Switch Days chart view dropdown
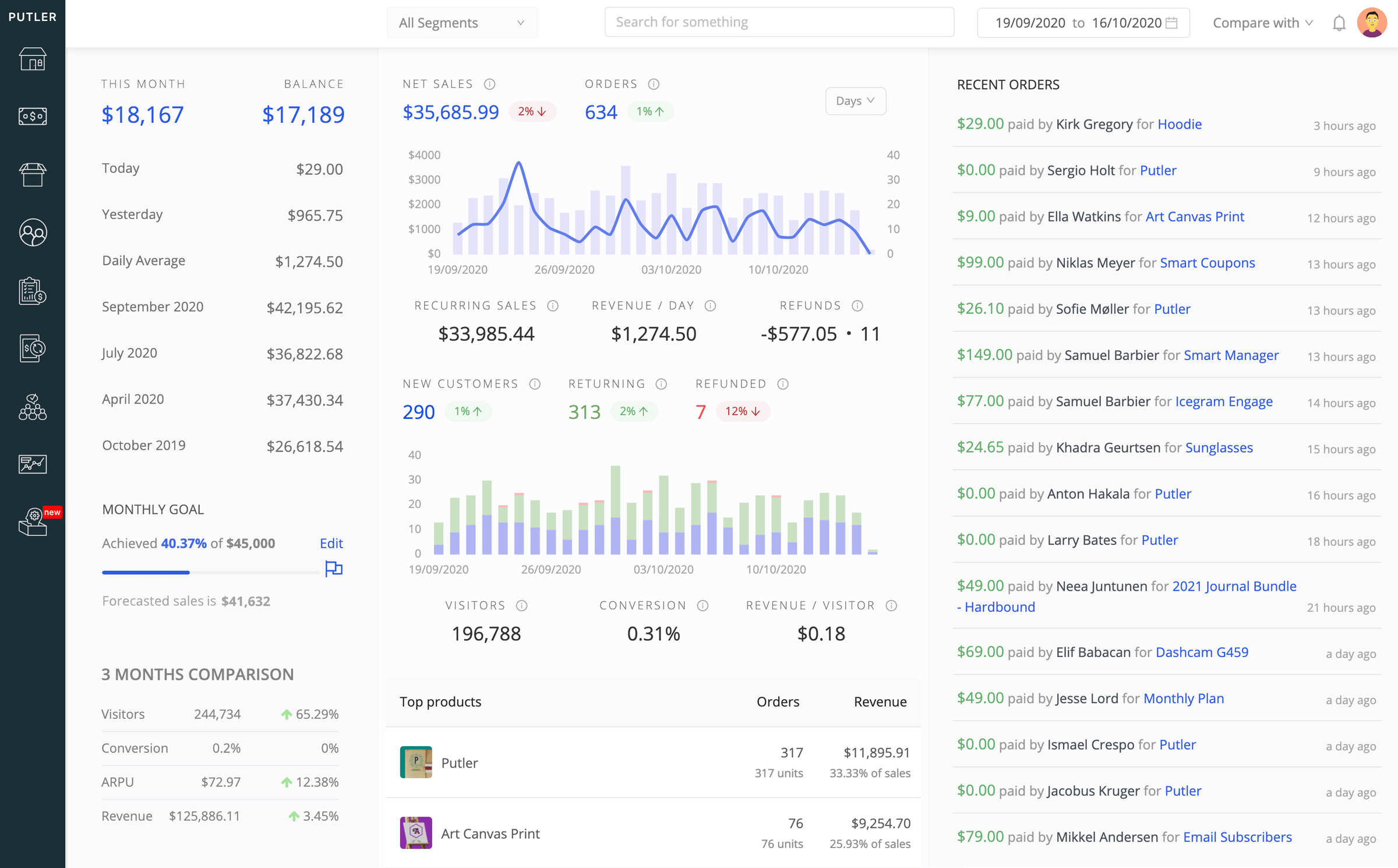Viewport: 1398px width, 868px height. [855, 100]
